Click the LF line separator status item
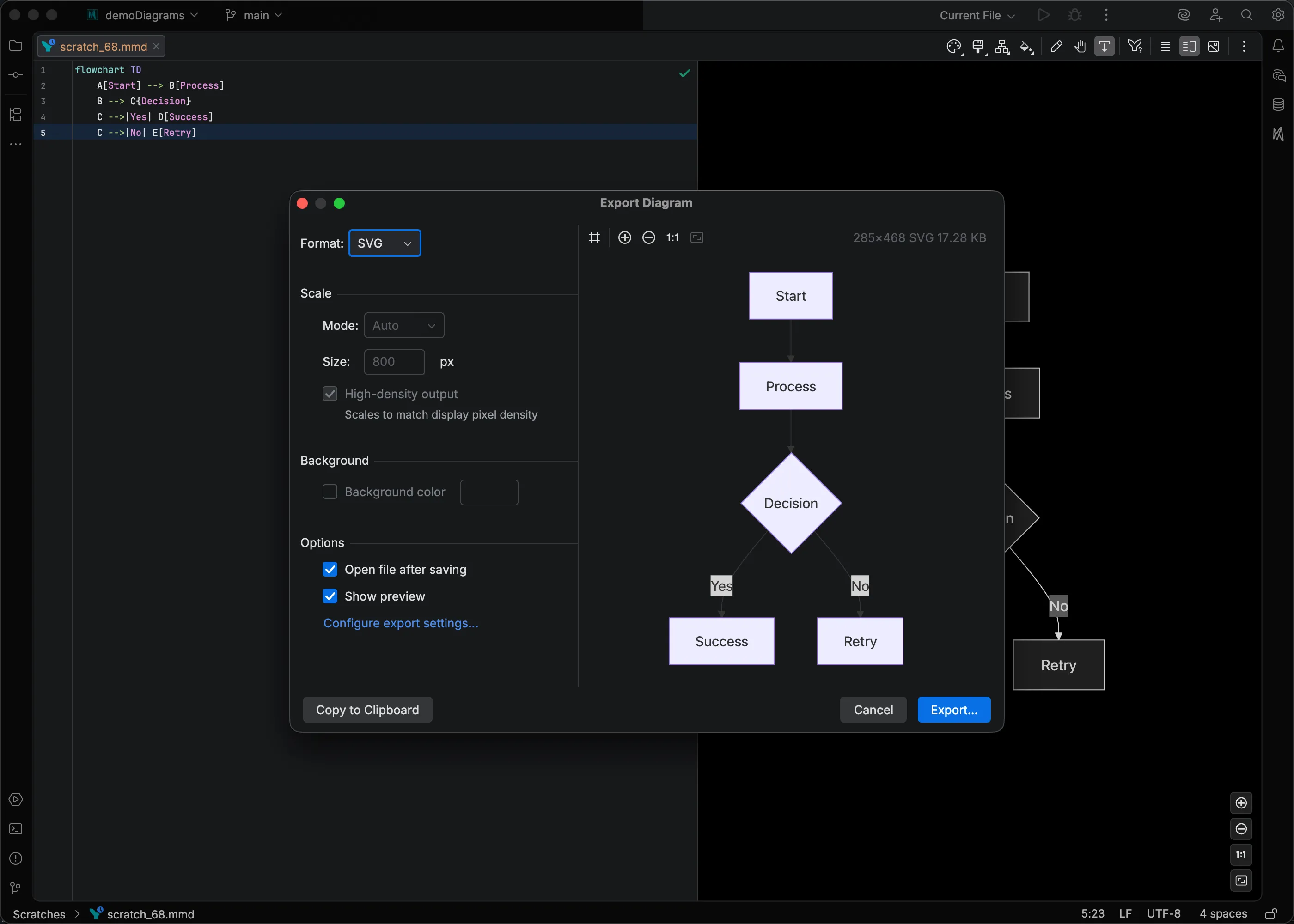The height and width of the screenshot is (924, 1294). [x=1125, y=914]
